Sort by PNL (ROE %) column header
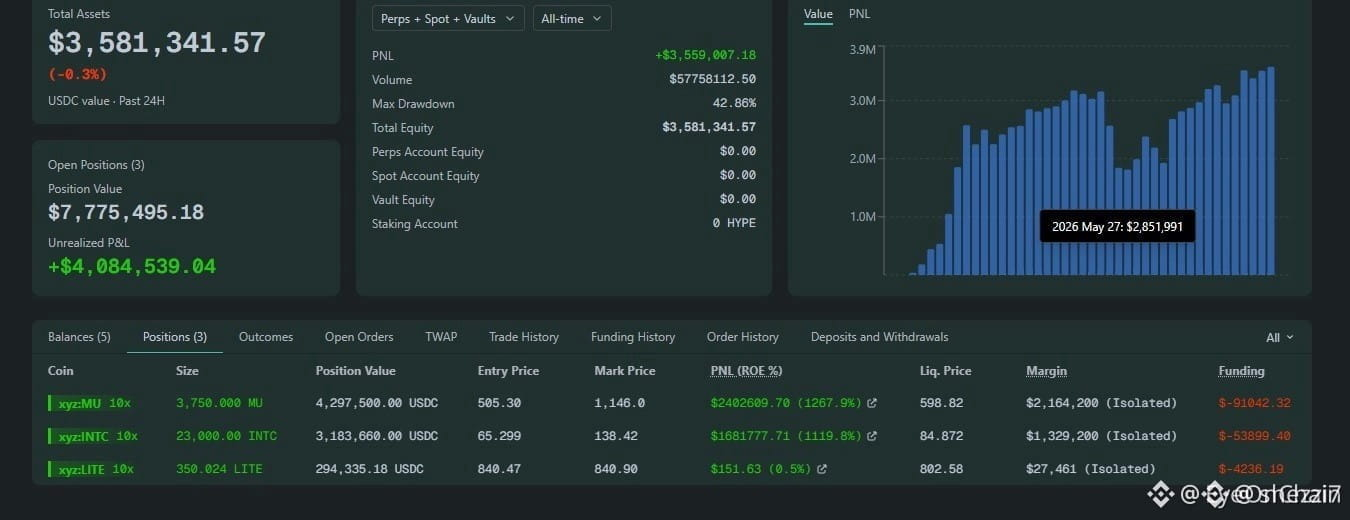Viewport: 1350px width, 520px height. pos(746,371)
